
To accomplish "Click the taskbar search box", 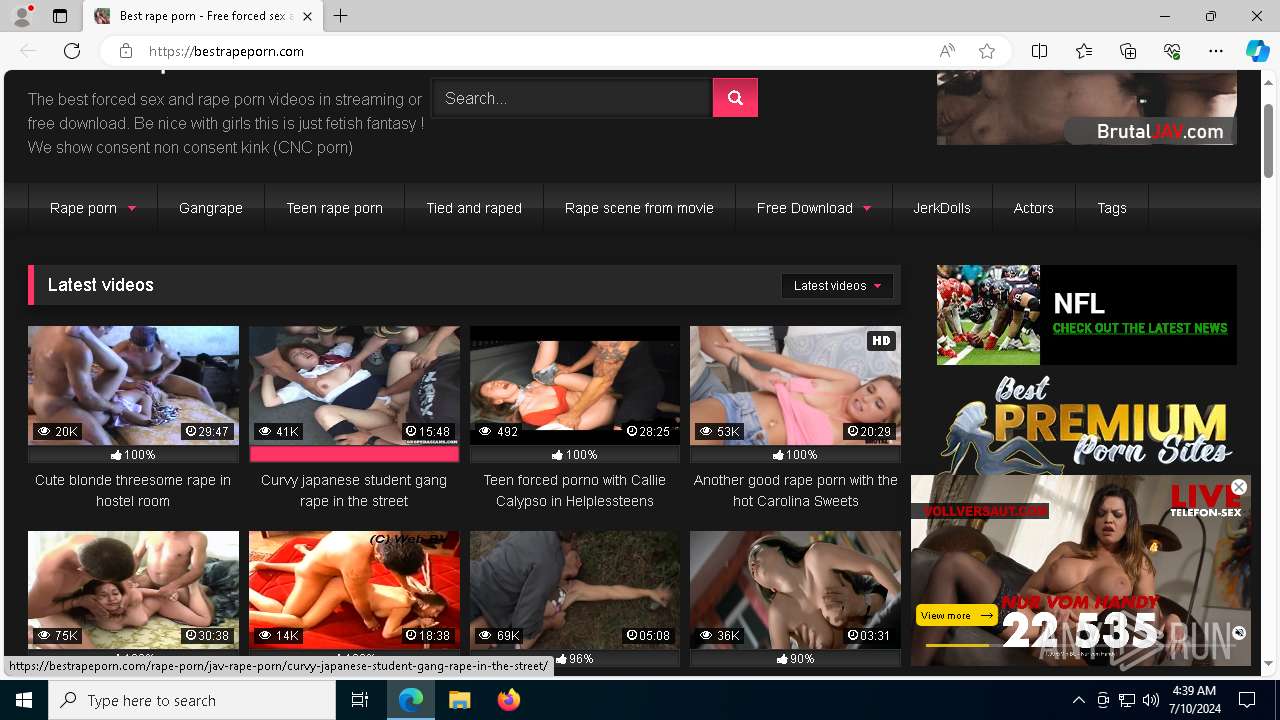I will (192, 700).
